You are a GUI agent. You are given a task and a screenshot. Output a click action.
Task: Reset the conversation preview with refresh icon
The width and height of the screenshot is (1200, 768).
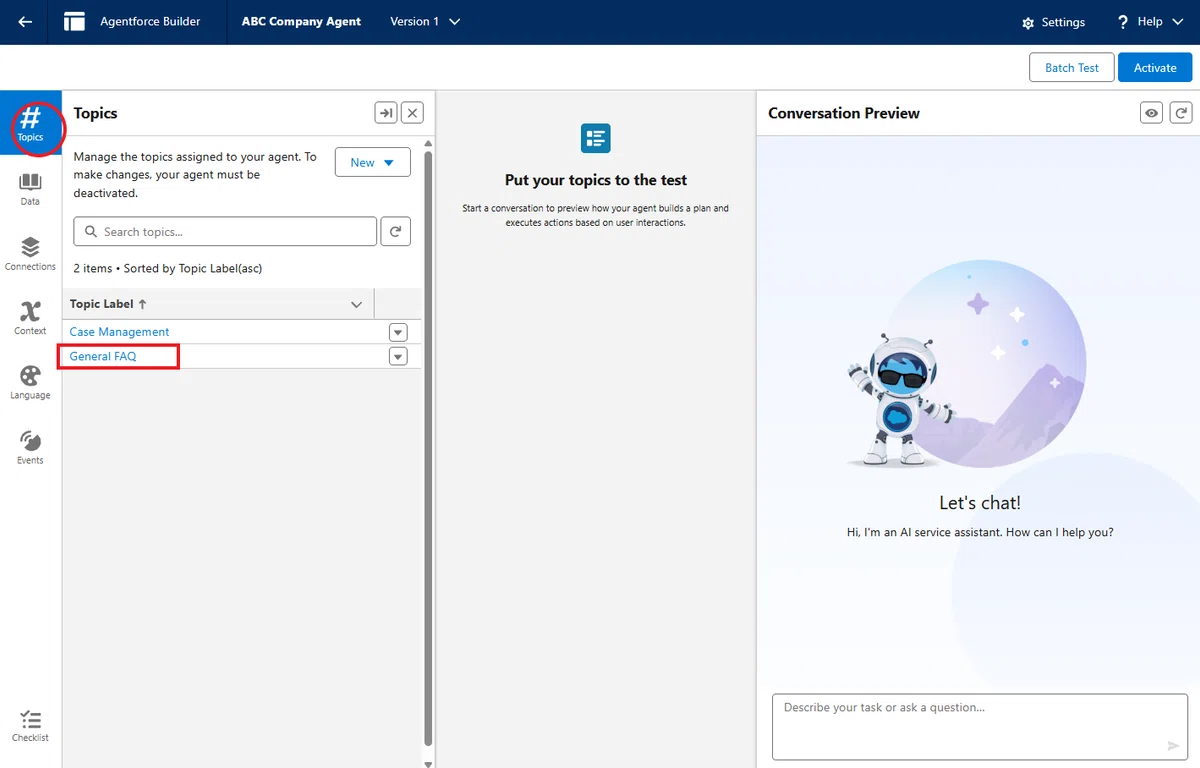coord(1181,113)
